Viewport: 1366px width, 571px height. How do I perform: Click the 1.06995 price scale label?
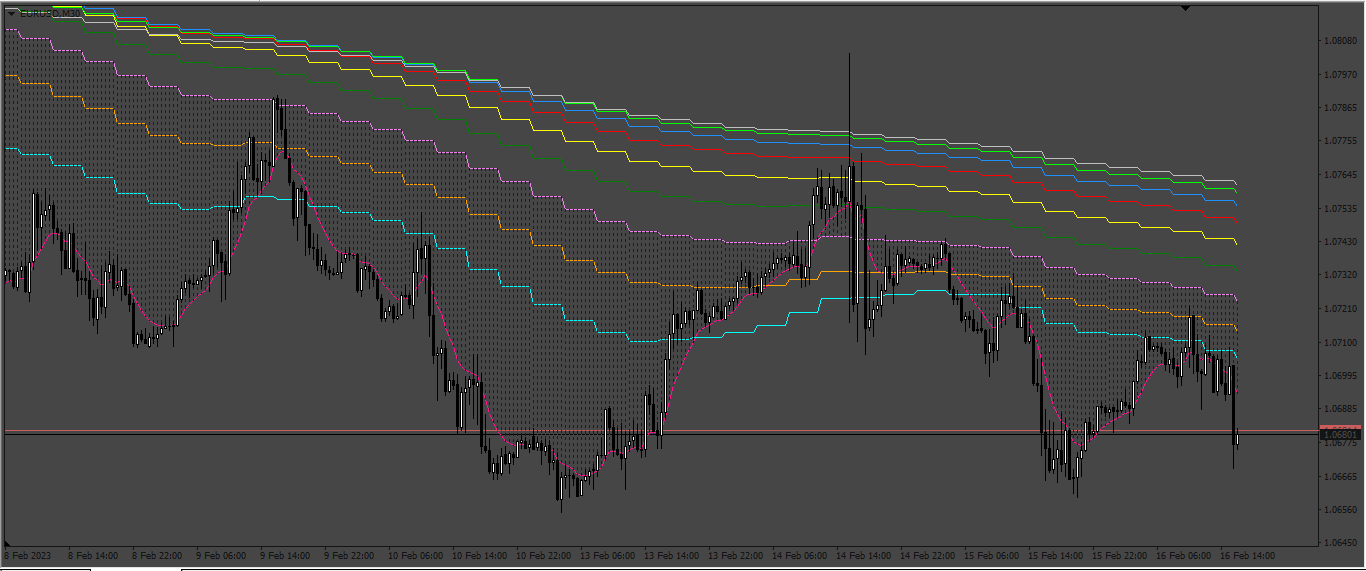[x=1340, y=376]
